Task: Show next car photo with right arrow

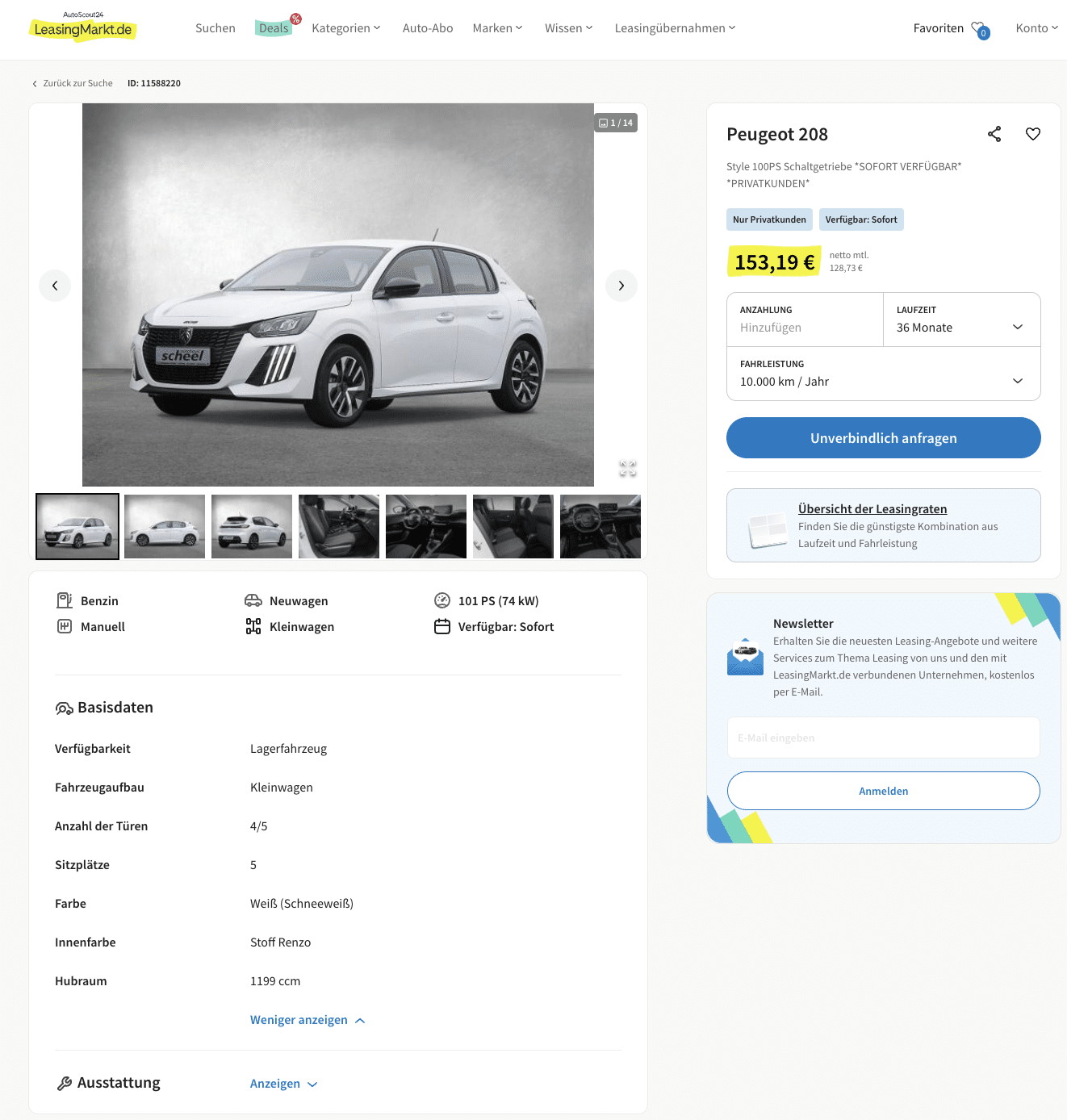Action: coord(621,286)
